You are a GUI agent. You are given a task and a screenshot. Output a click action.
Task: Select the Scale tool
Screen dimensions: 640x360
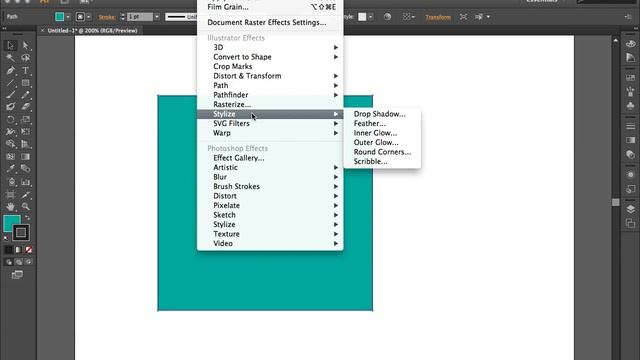click(x=25, y=120)
